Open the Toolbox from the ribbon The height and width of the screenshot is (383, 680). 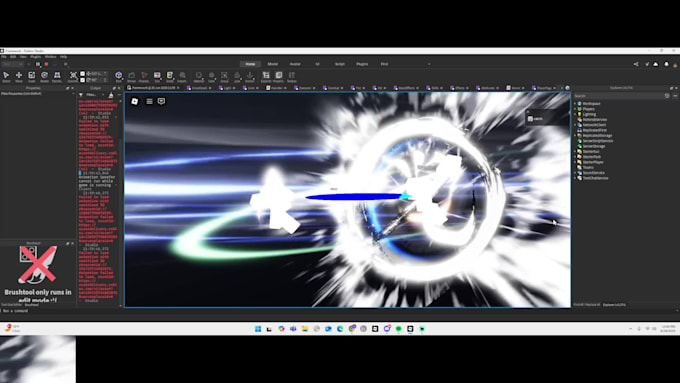coord(291,77)
